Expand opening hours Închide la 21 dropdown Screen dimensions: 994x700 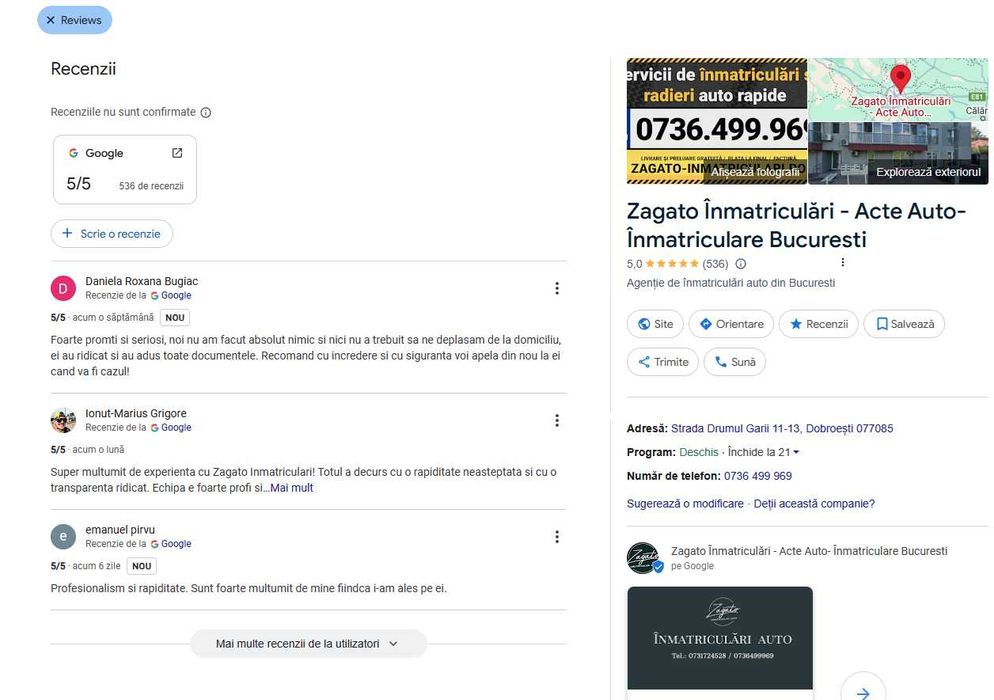[763, 452]
